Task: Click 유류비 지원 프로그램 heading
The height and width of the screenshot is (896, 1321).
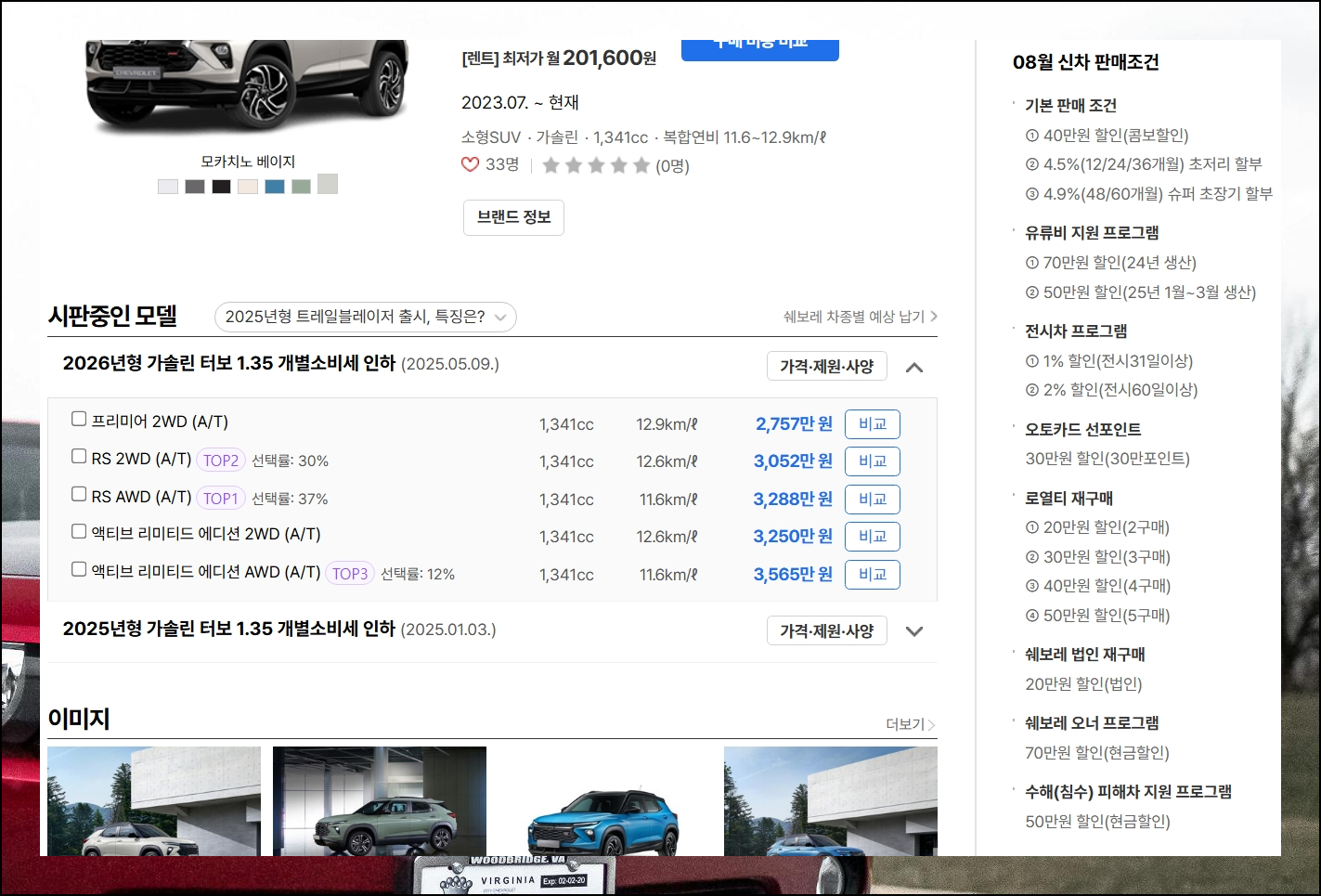Action: [x=1092, y=233]
